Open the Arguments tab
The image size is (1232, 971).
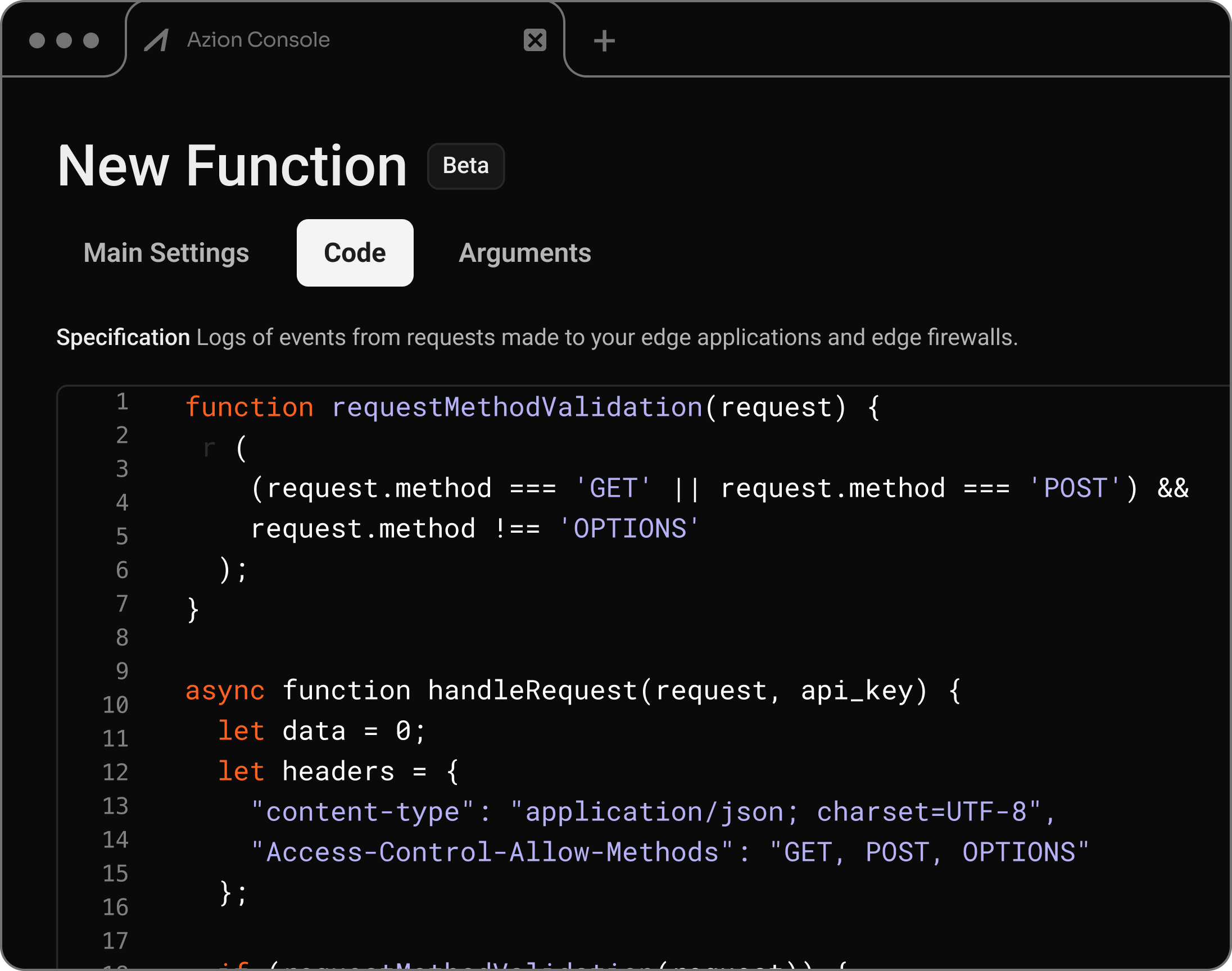pyautogui.click(x=526, y=253)
